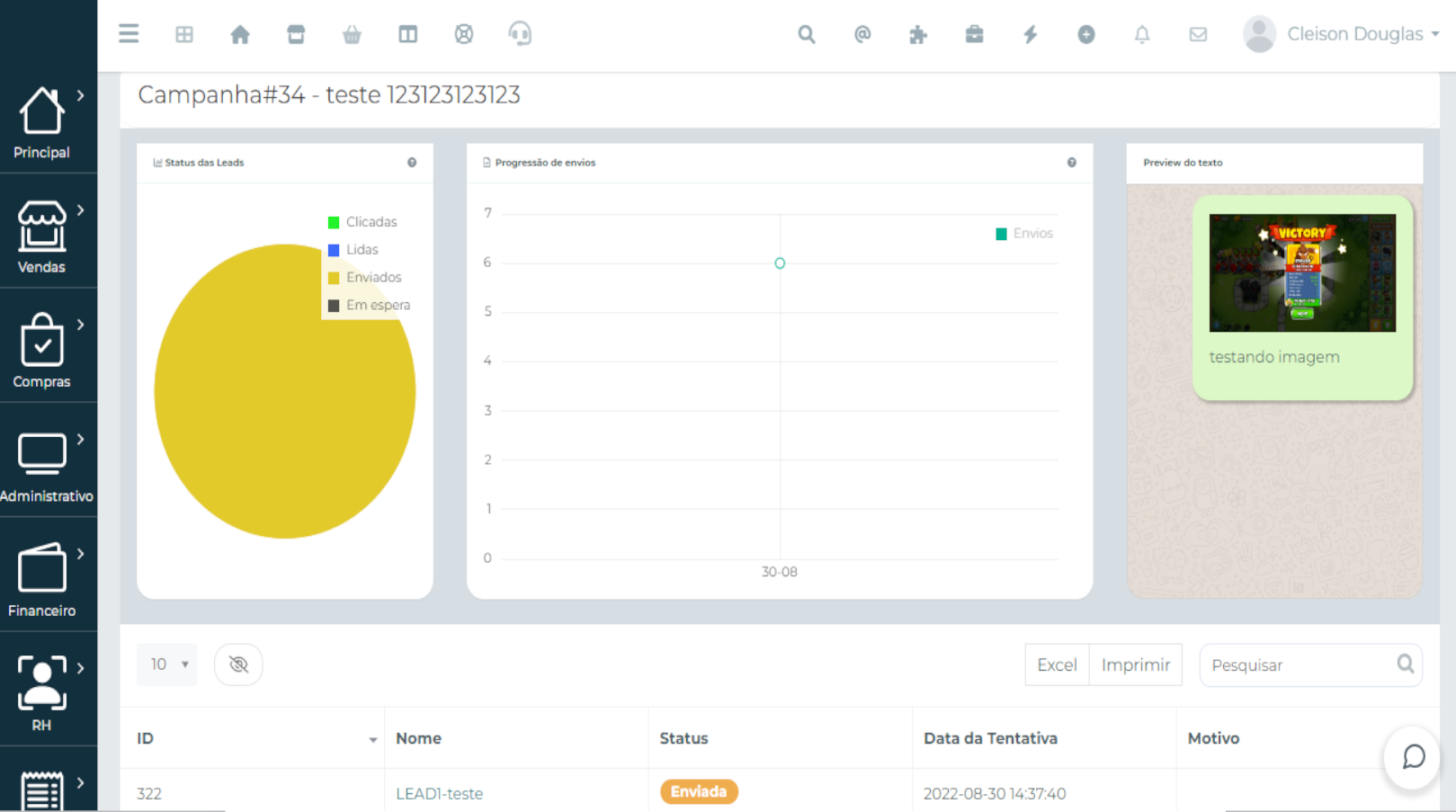The width and height of the screenshot is (1456, 812).
Task: Click the list icon below RH
Action: [41, 790]
